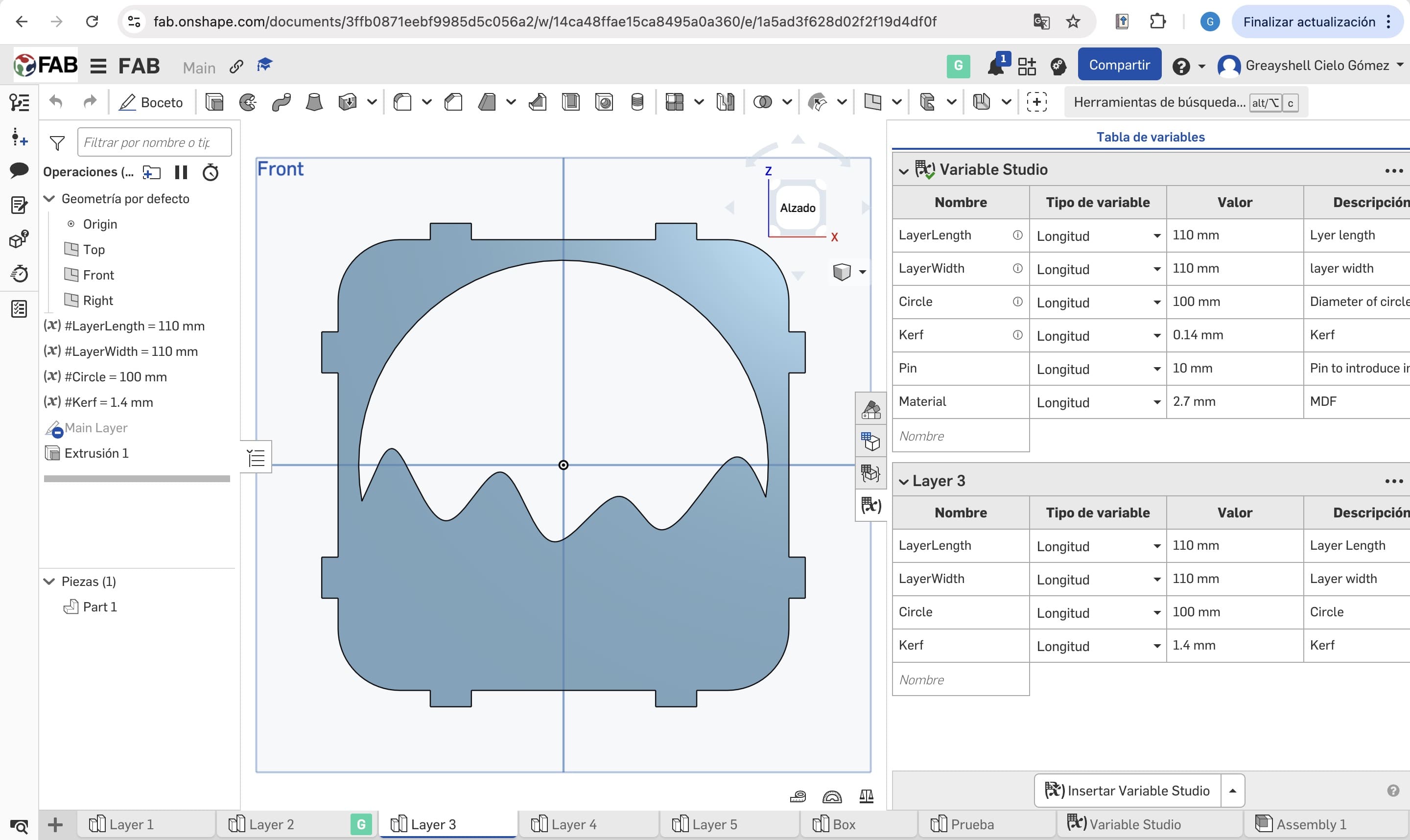Pause feature regeneration in Operaciones

coord(181,172)
